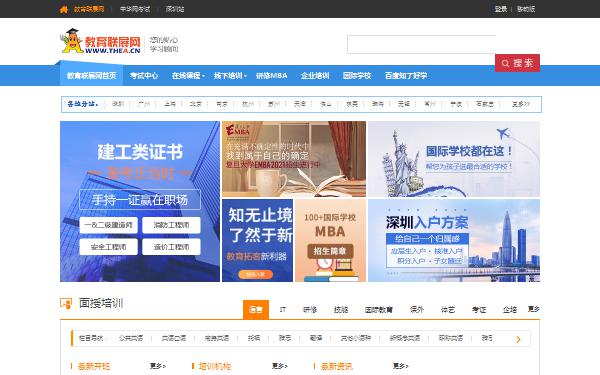Viewport: 600px width, 375px height.
Task: Open the EMBA book and coffee banner
Action: [x=294, y=159]
